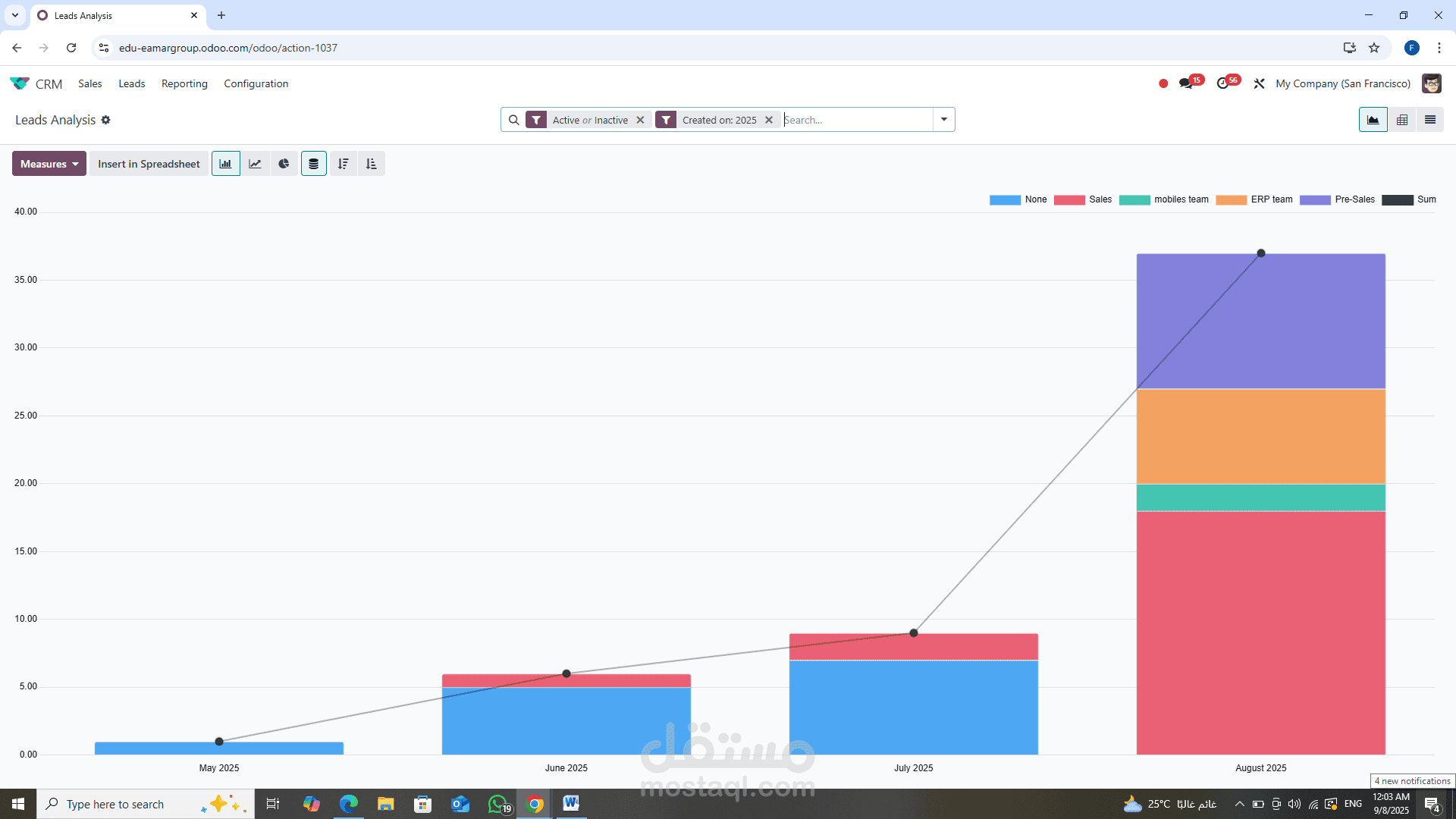Open the Measures dropdown

49,164
